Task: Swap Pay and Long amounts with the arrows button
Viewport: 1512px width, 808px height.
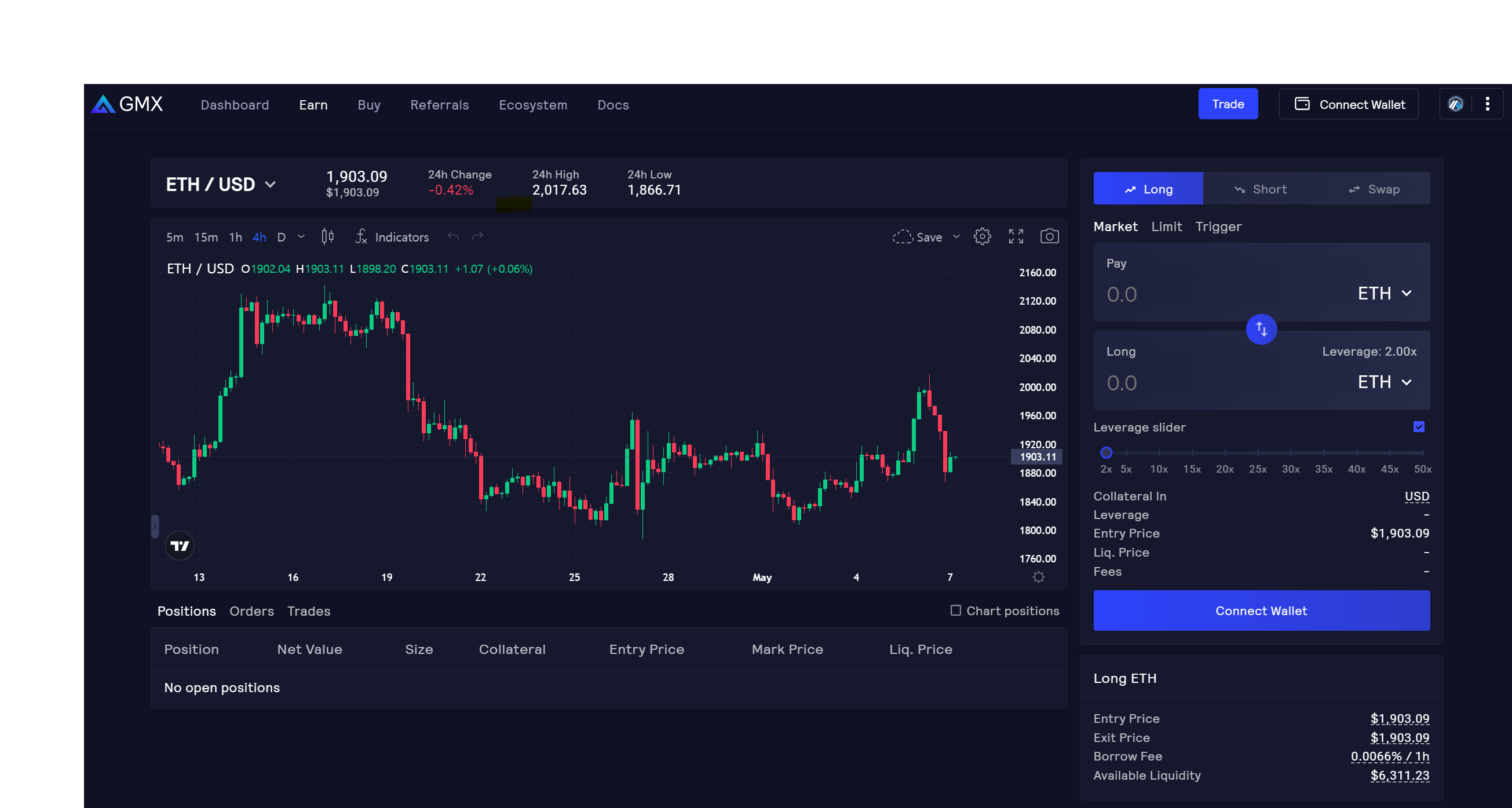Action: (x=1261, y=329)
